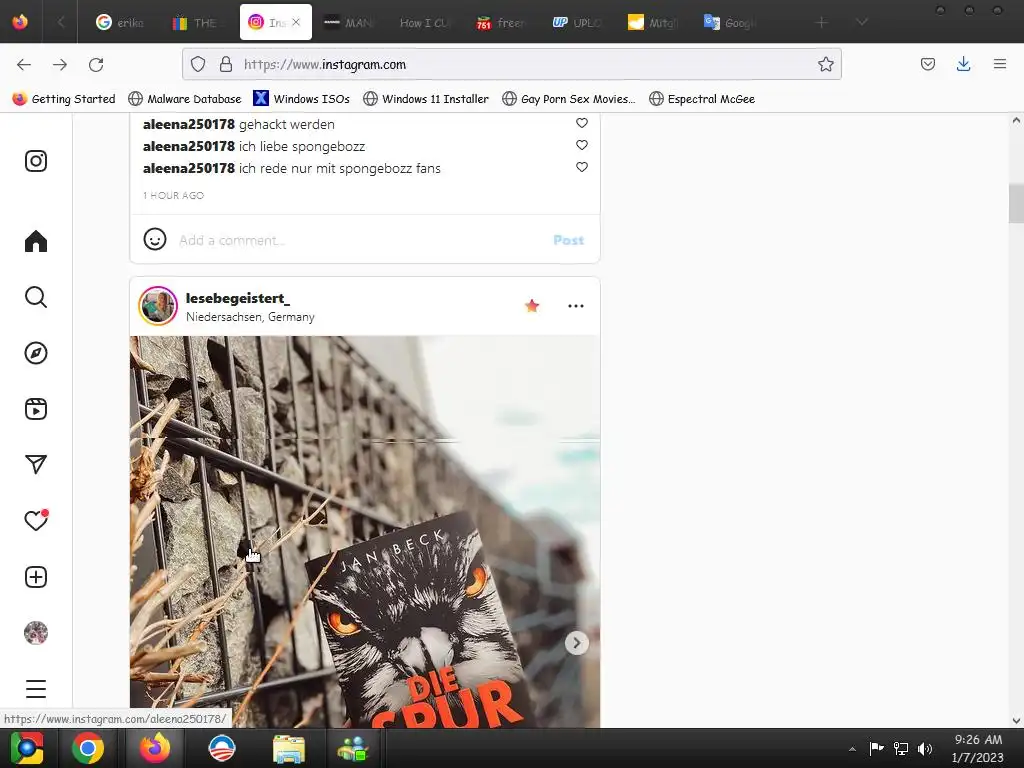
Task: Go forward in Firefox
Action: 60,64
